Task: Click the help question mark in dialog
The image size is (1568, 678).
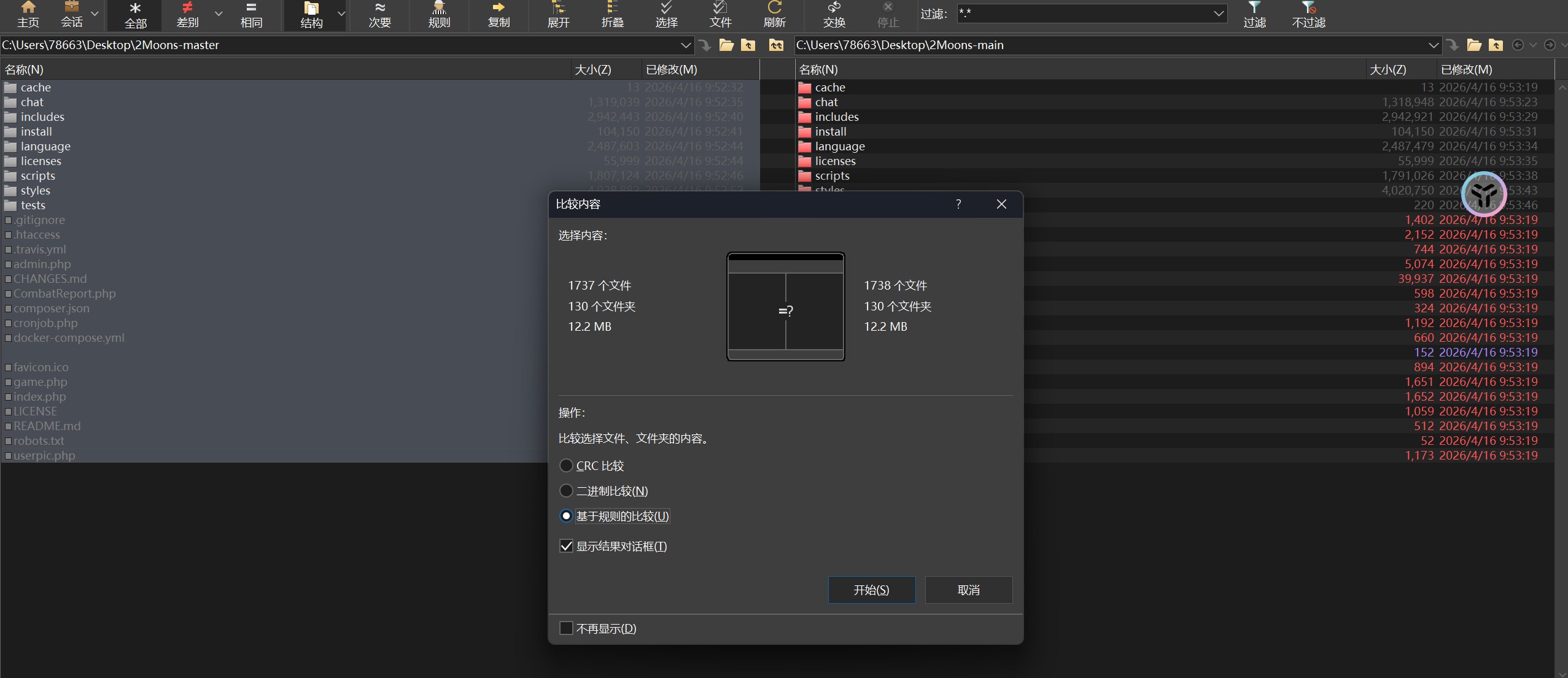Action: tap(958, 204)
